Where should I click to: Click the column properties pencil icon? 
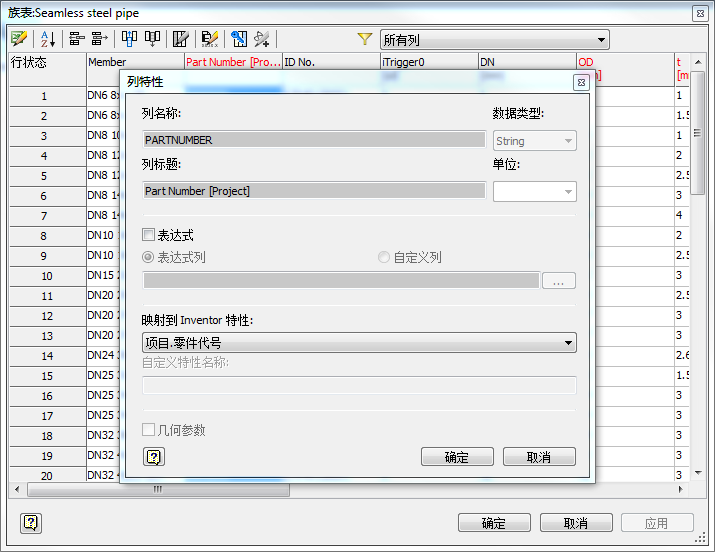pos(181,39)
